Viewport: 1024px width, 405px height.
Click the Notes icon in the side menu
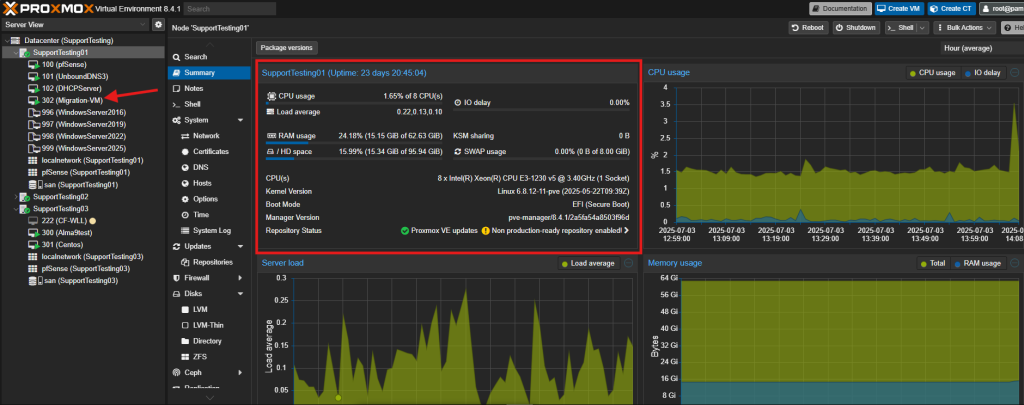pyautogui.click(x=176, y=88)
